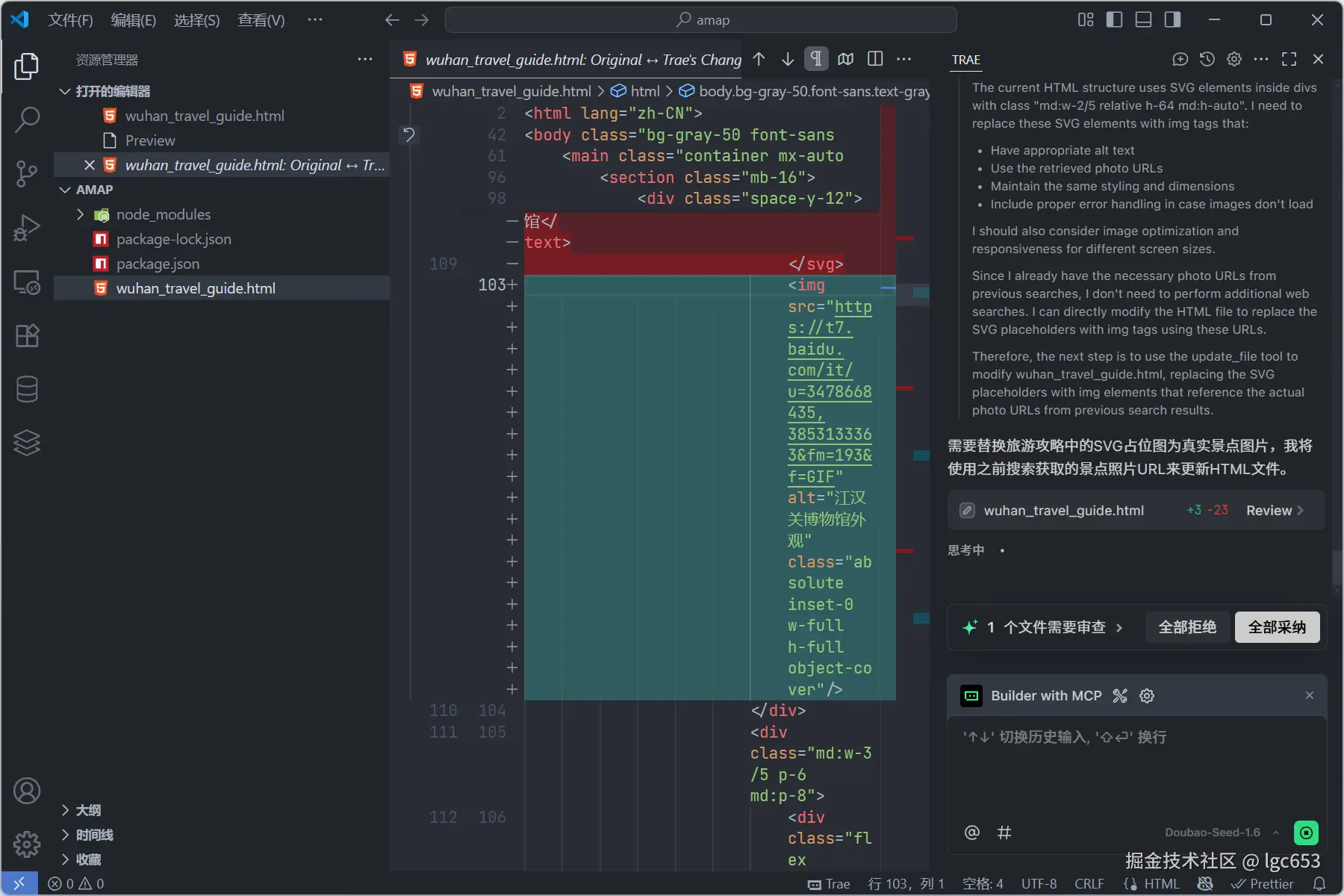Open the remote window indicator in status bar
This screenshot has width=1344, height=896.
19,884
